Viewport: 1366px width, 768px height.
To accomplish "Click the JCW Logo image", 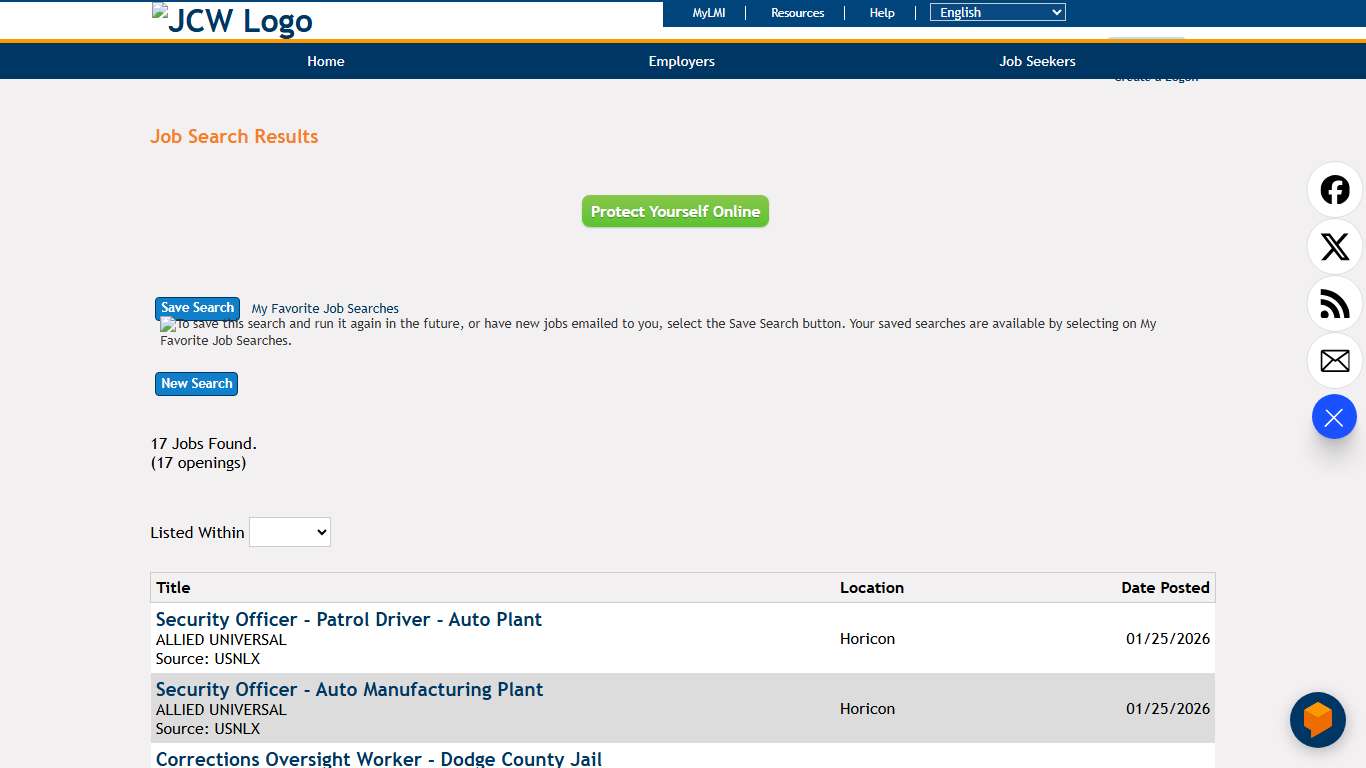I will [x=232, y=20].
